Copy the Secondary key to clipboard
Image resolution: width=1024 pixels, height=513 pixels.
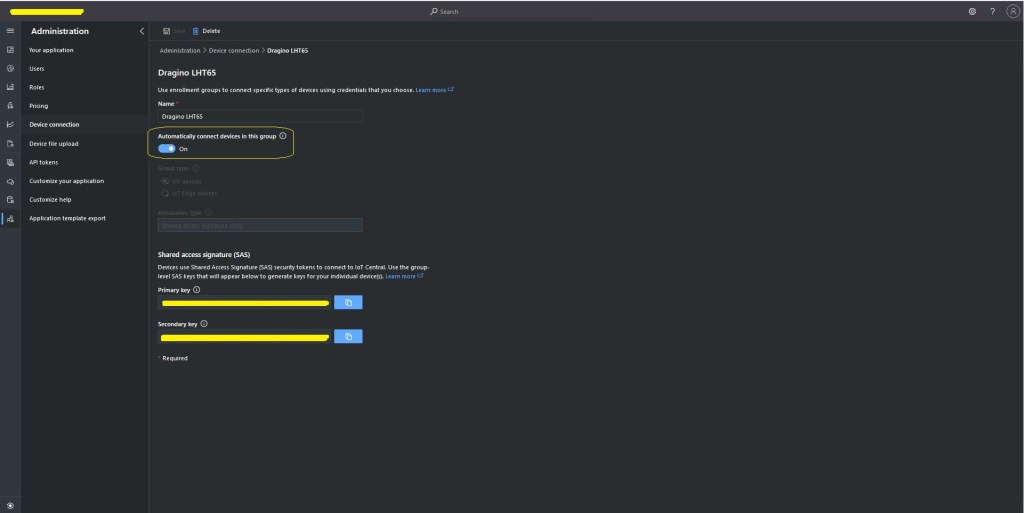pos(348,337)
